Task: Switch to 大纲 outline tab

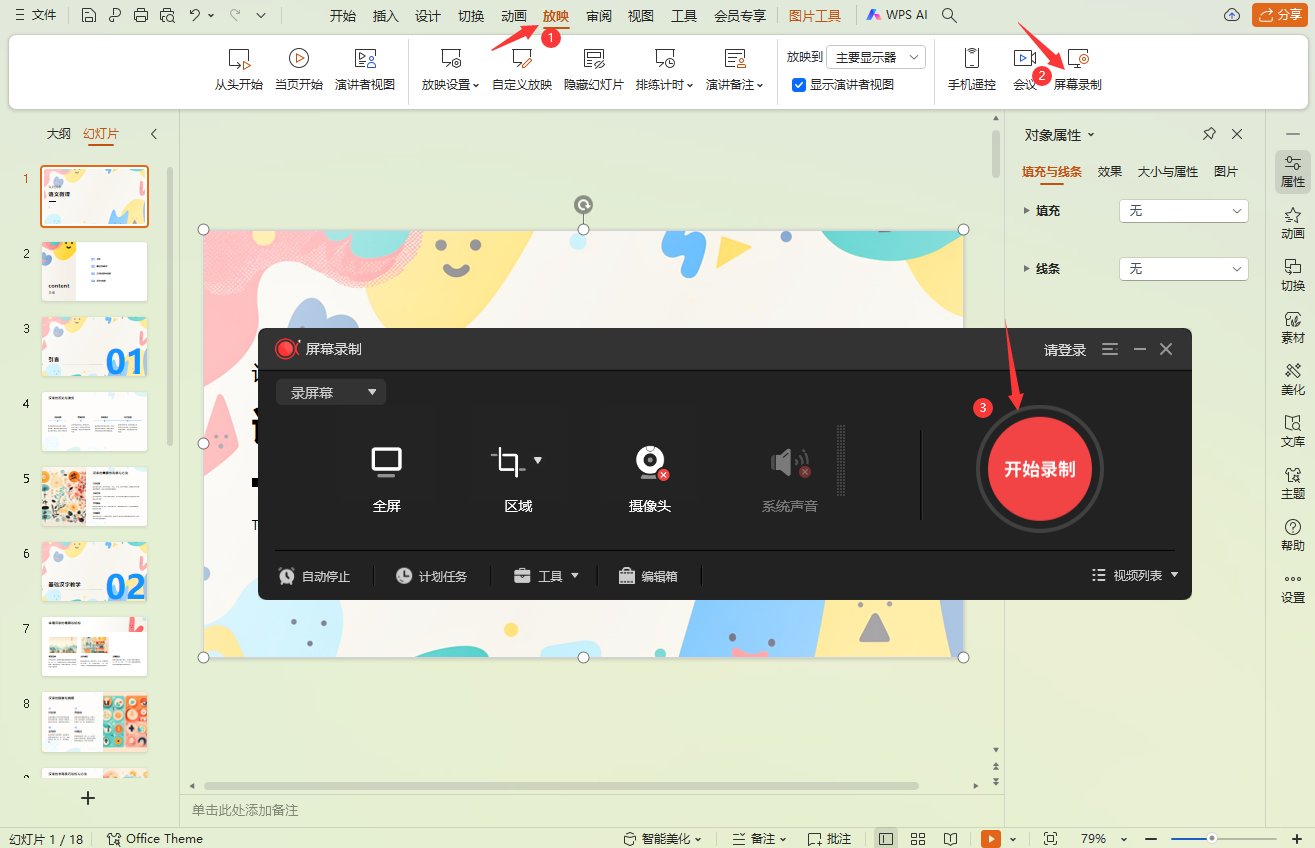Action: [59, 134]
